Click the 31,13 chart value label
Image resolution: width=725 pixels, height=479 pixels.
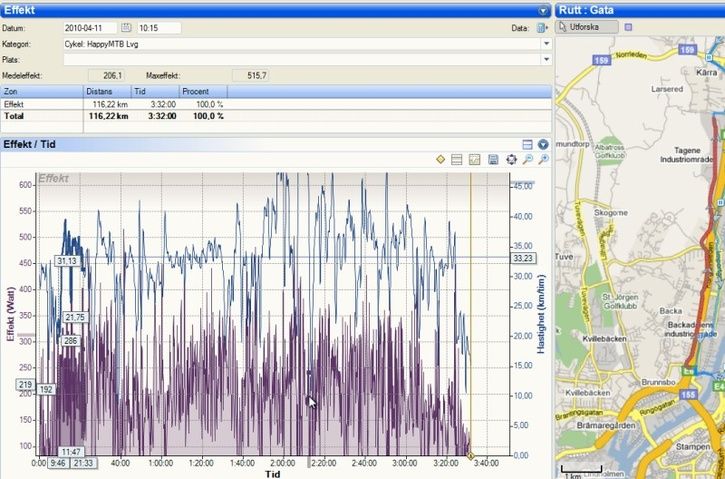coord(68,261)
